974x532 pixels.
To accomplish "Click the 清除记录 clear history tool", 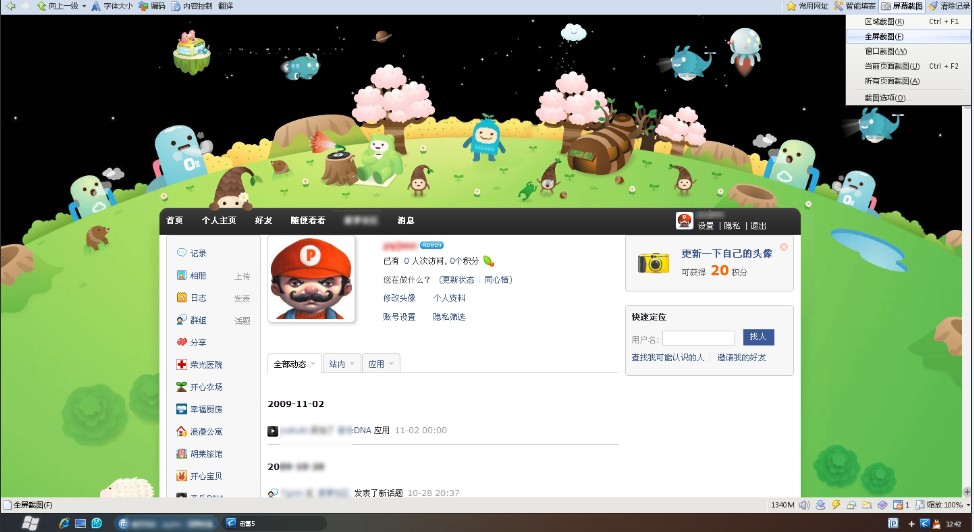I will 950,6.
